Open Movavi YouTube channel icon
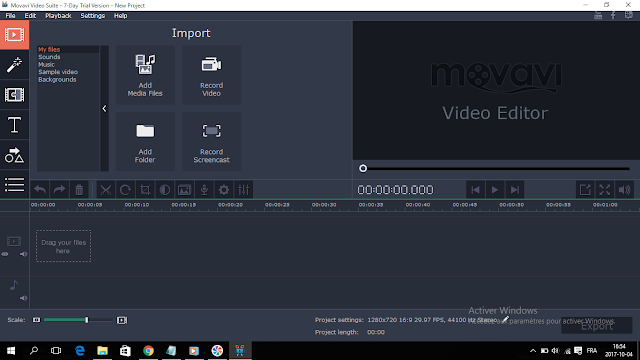Image resolution: width=640 pixels, height=360 pixels. pyautogui.click(x=598, y=16)
